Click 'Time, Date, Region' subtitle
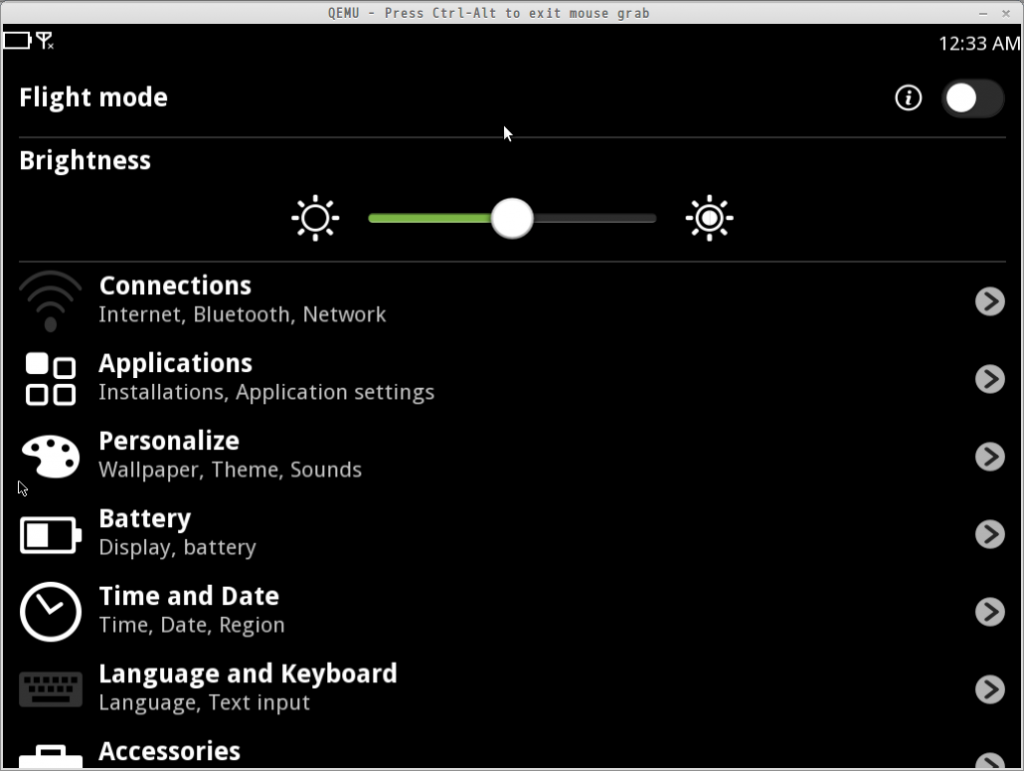The height and width of the screenshot is (771, 1024). [191, 625]
